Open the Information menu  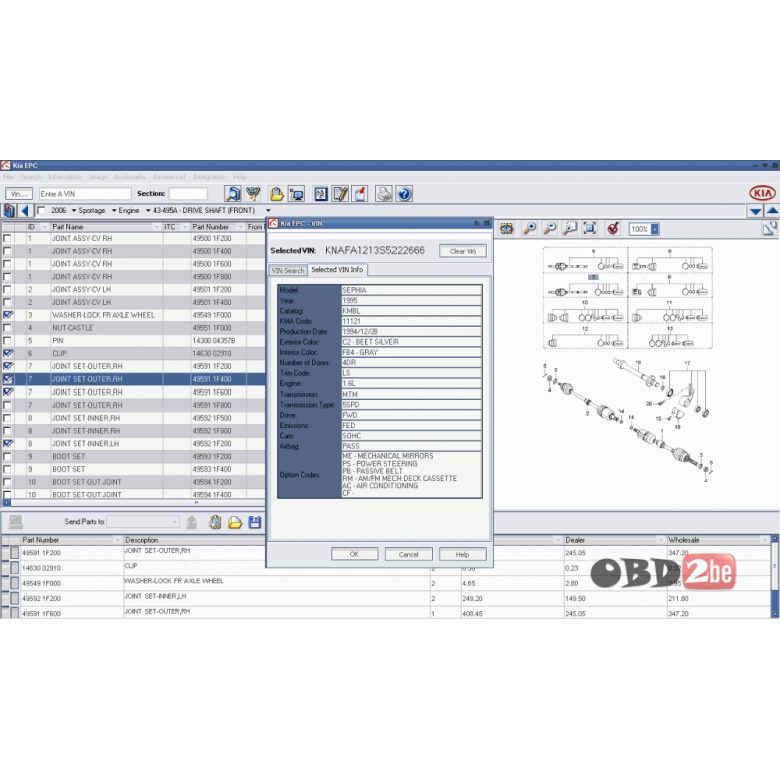point(65,177)
